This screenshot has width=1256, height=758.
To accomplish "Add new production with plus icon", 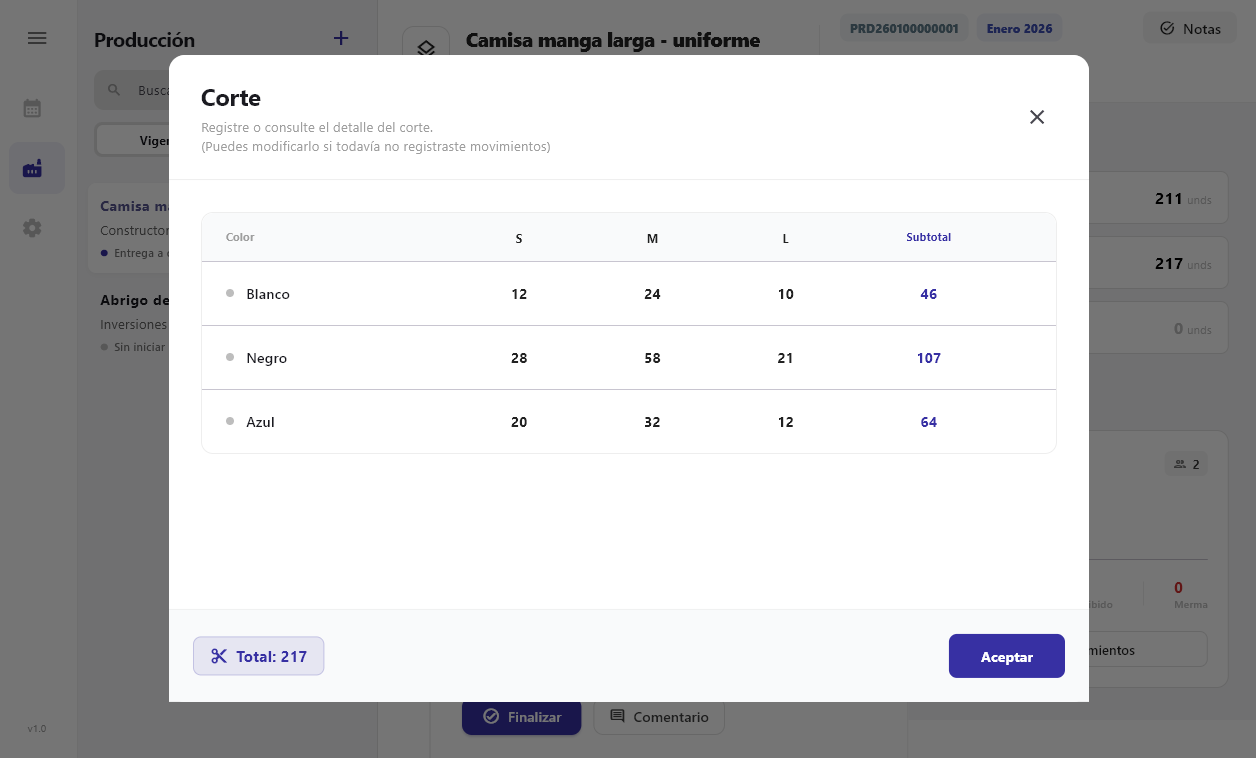I will pyautogui.click(x=341, y=39).
